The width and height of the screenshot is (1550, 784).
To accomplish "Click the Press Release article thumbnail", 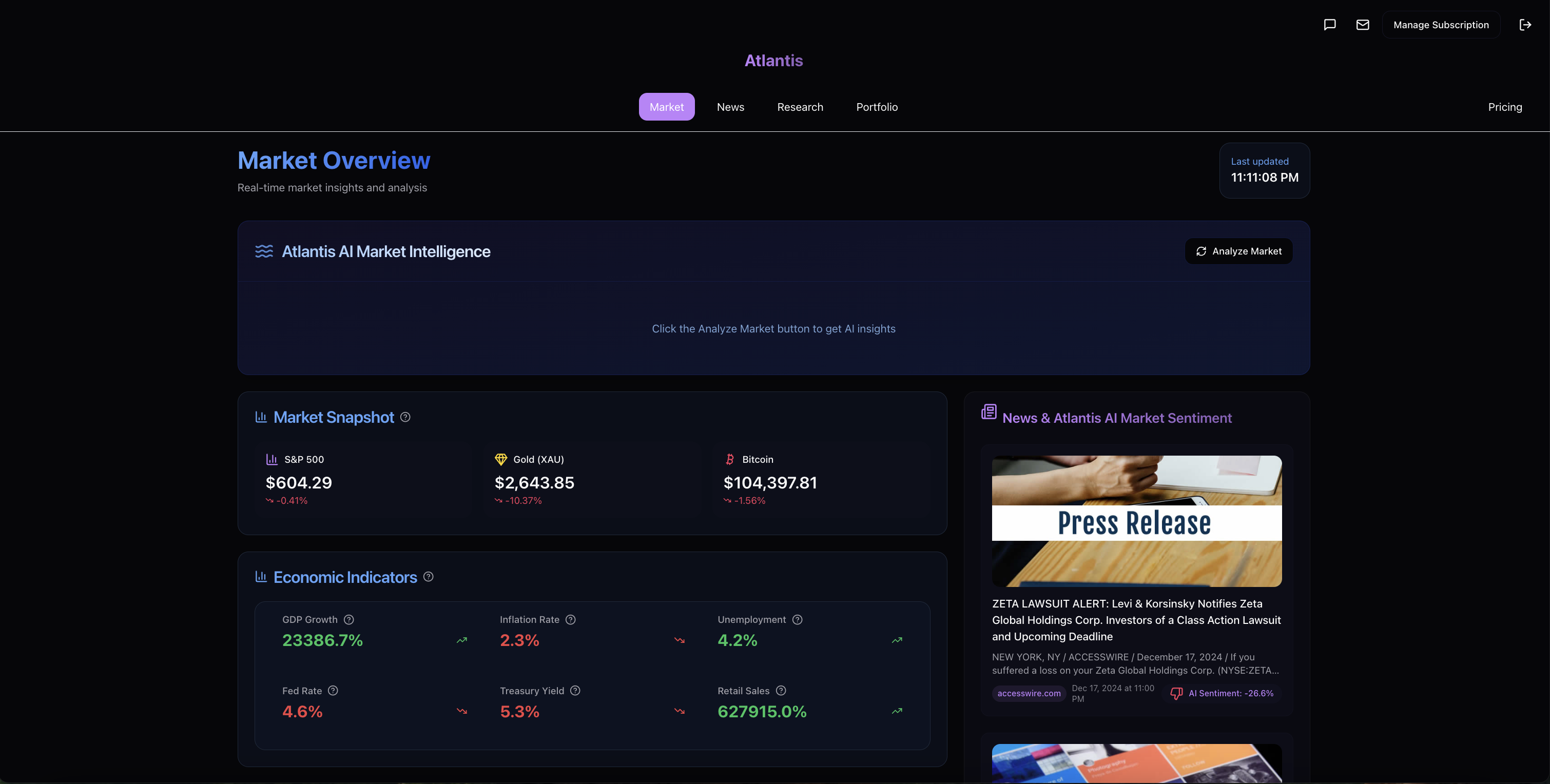I will click(1137, 521).
